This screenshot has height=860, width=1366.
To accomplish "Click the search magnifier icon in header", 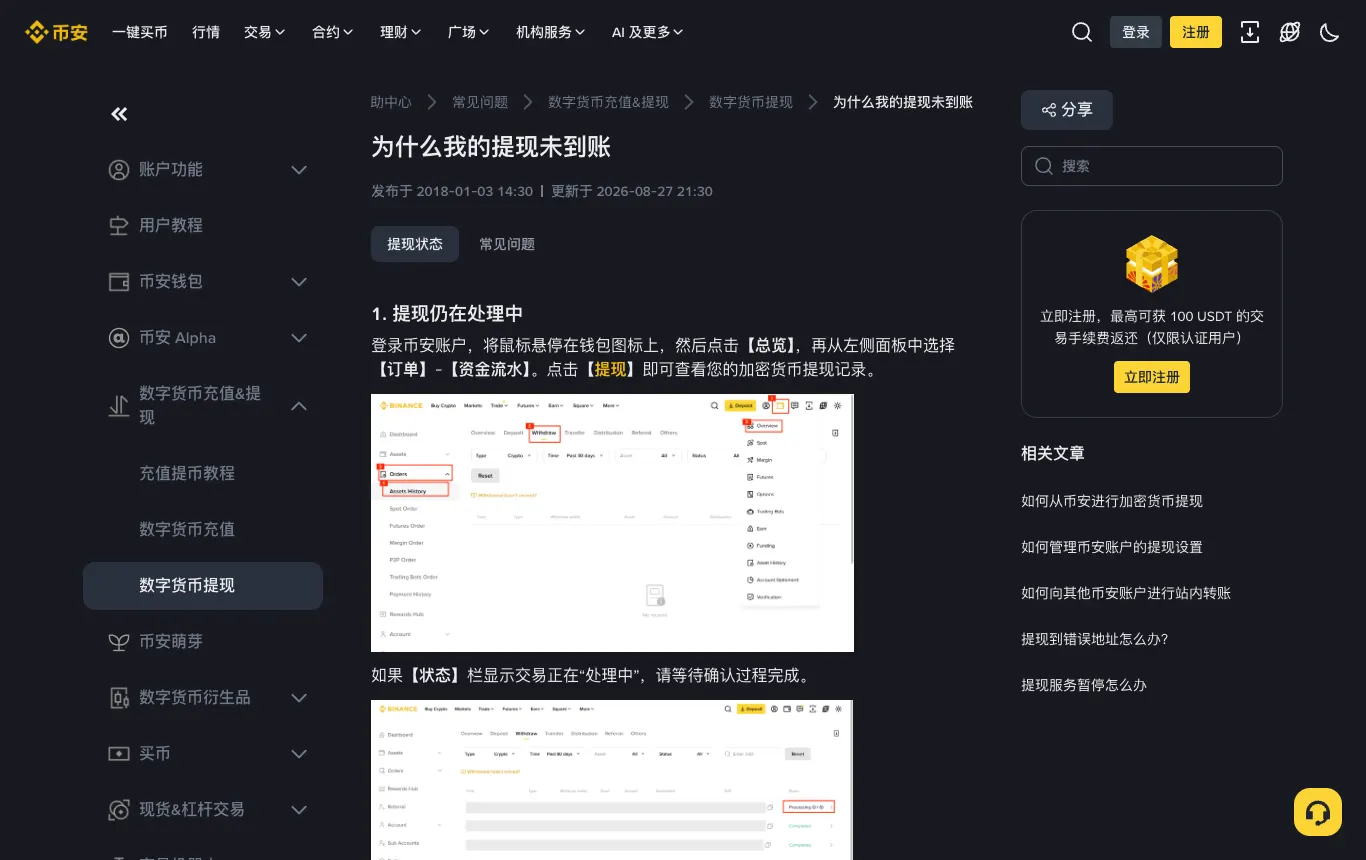I will [x=1082, y=32].
